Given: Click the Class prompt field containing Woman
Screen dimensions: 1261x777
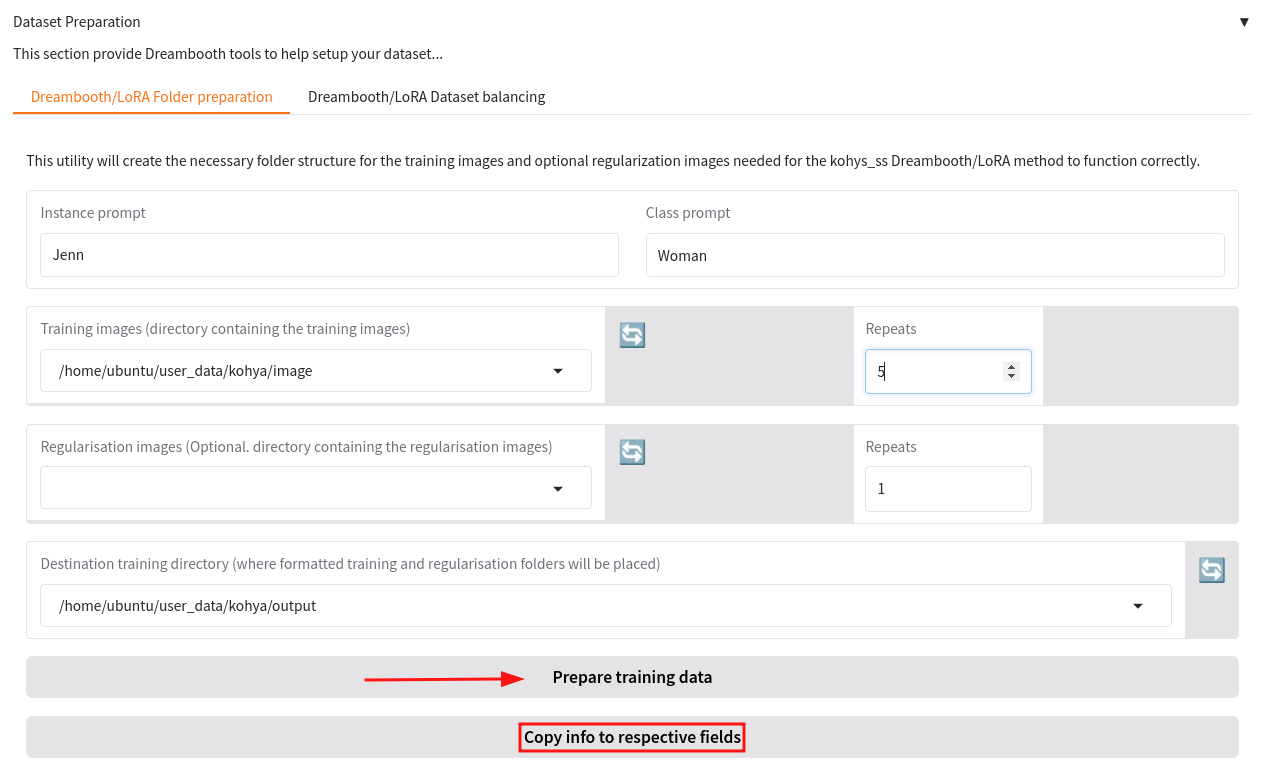Looking at the screenshot, I should 934,255.
